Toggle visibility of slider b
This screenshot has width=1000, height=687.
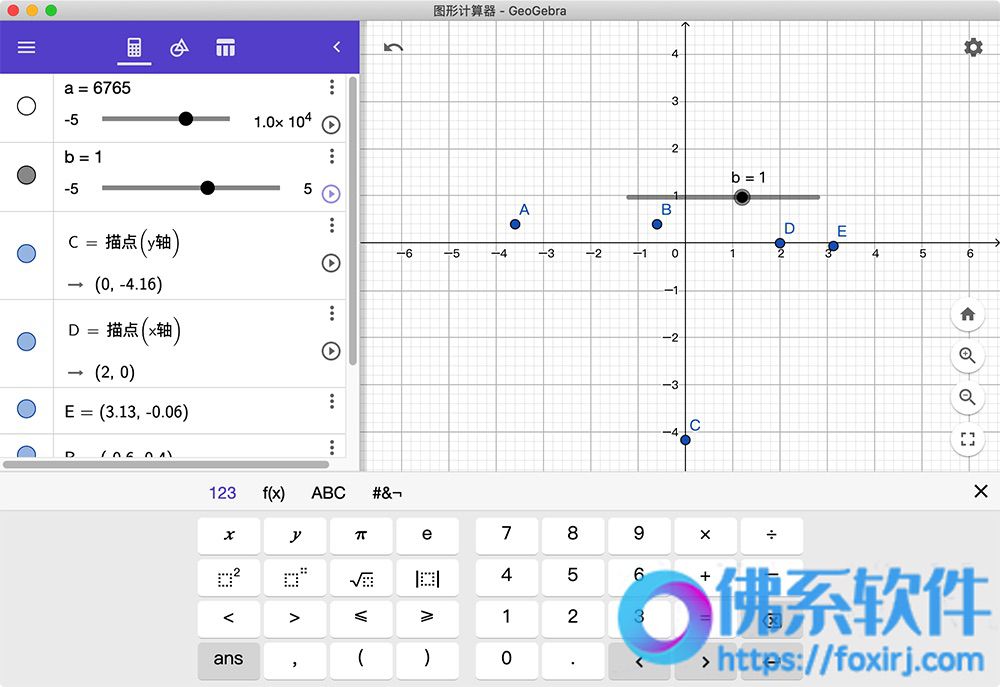26,174
